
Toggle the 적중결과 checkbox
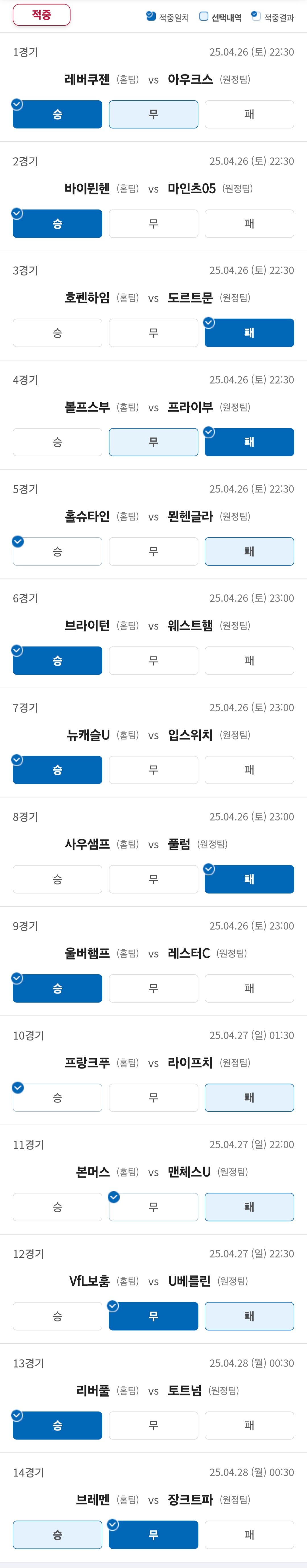coord(256,16)
